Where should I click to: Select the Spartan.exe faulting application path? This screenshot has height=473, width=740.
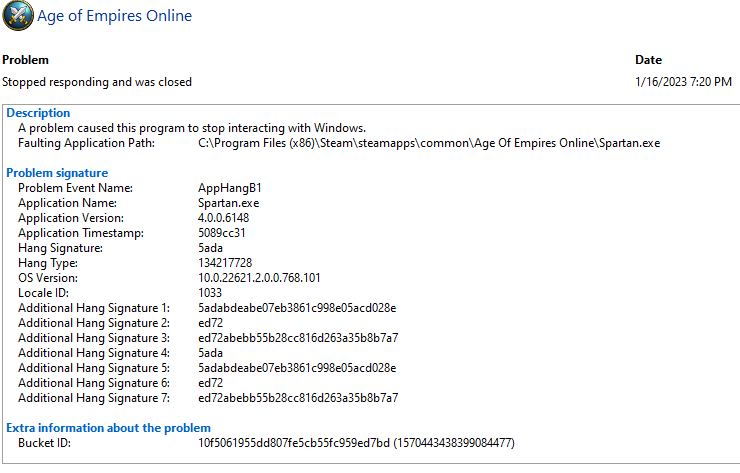tap(429, 143)
